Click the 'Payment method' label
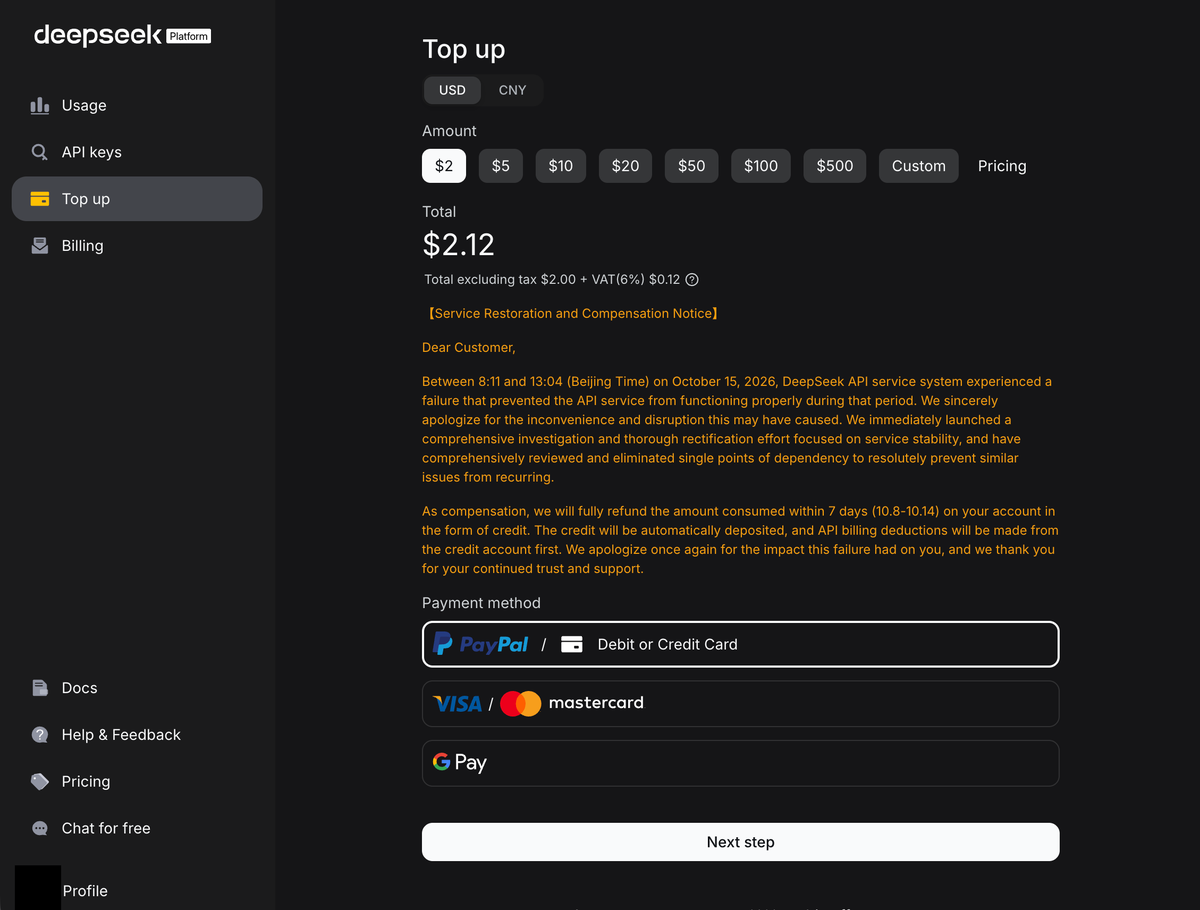The image size is (1200, 910). point(481,603)
